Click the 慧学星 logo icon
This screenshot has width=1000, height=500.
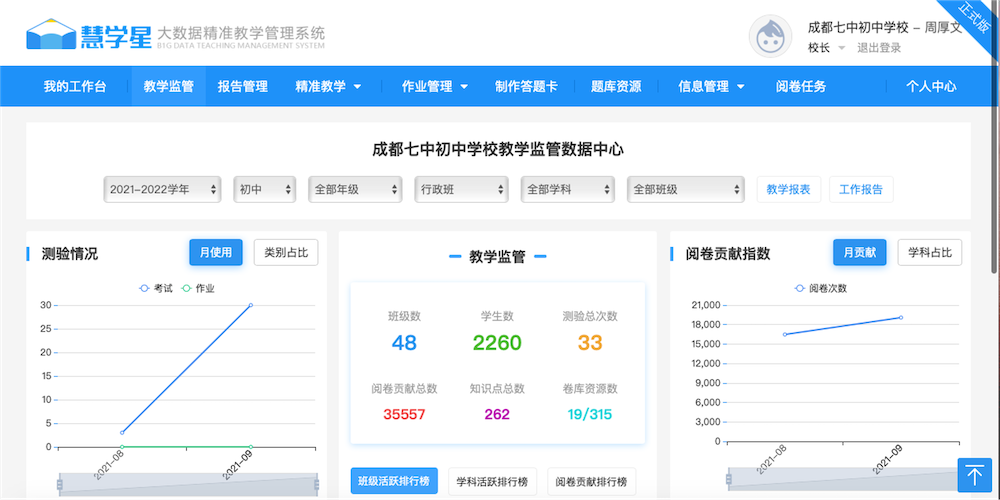point(53,36)
